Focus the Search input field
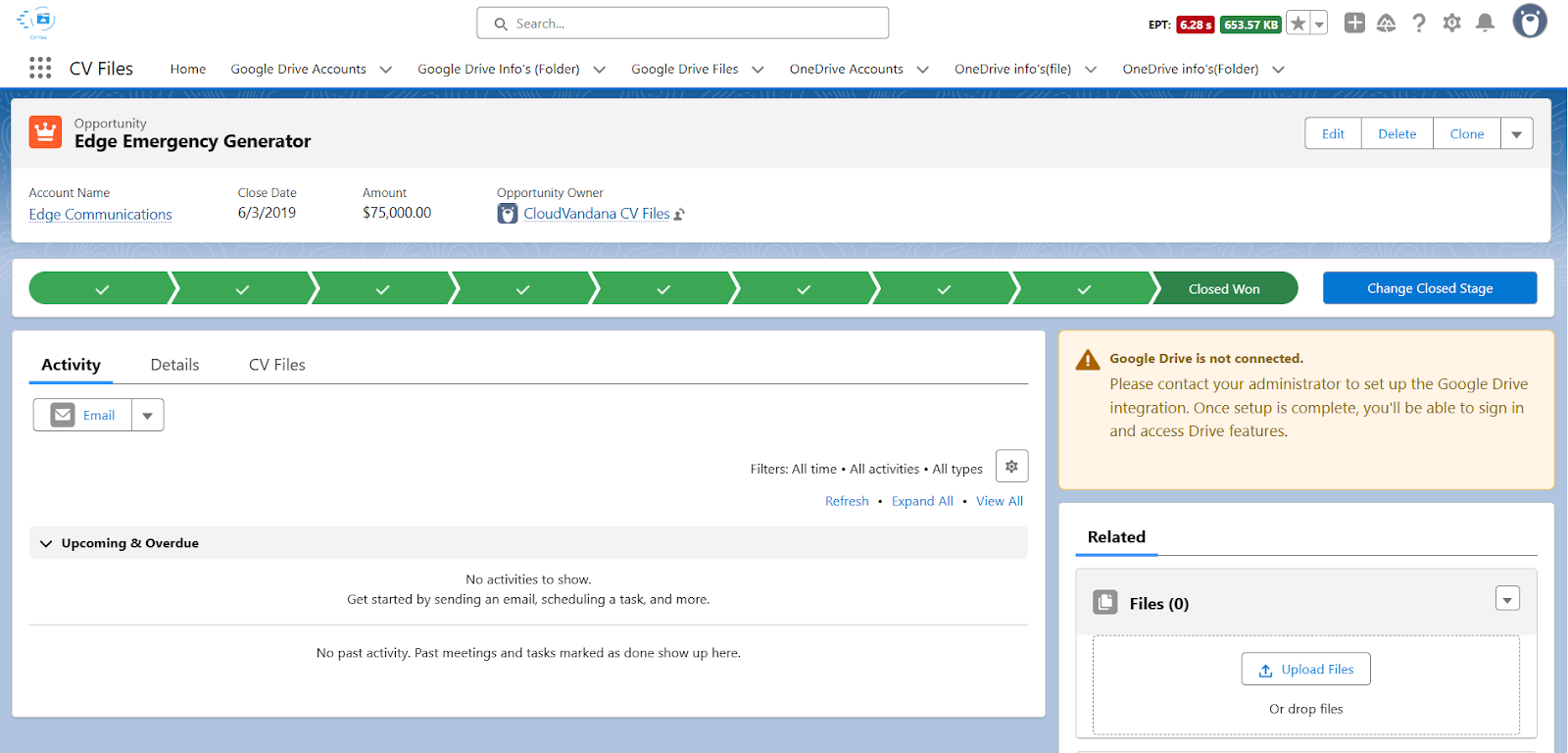Viewport: 1568px width, 753px height. 683,24
